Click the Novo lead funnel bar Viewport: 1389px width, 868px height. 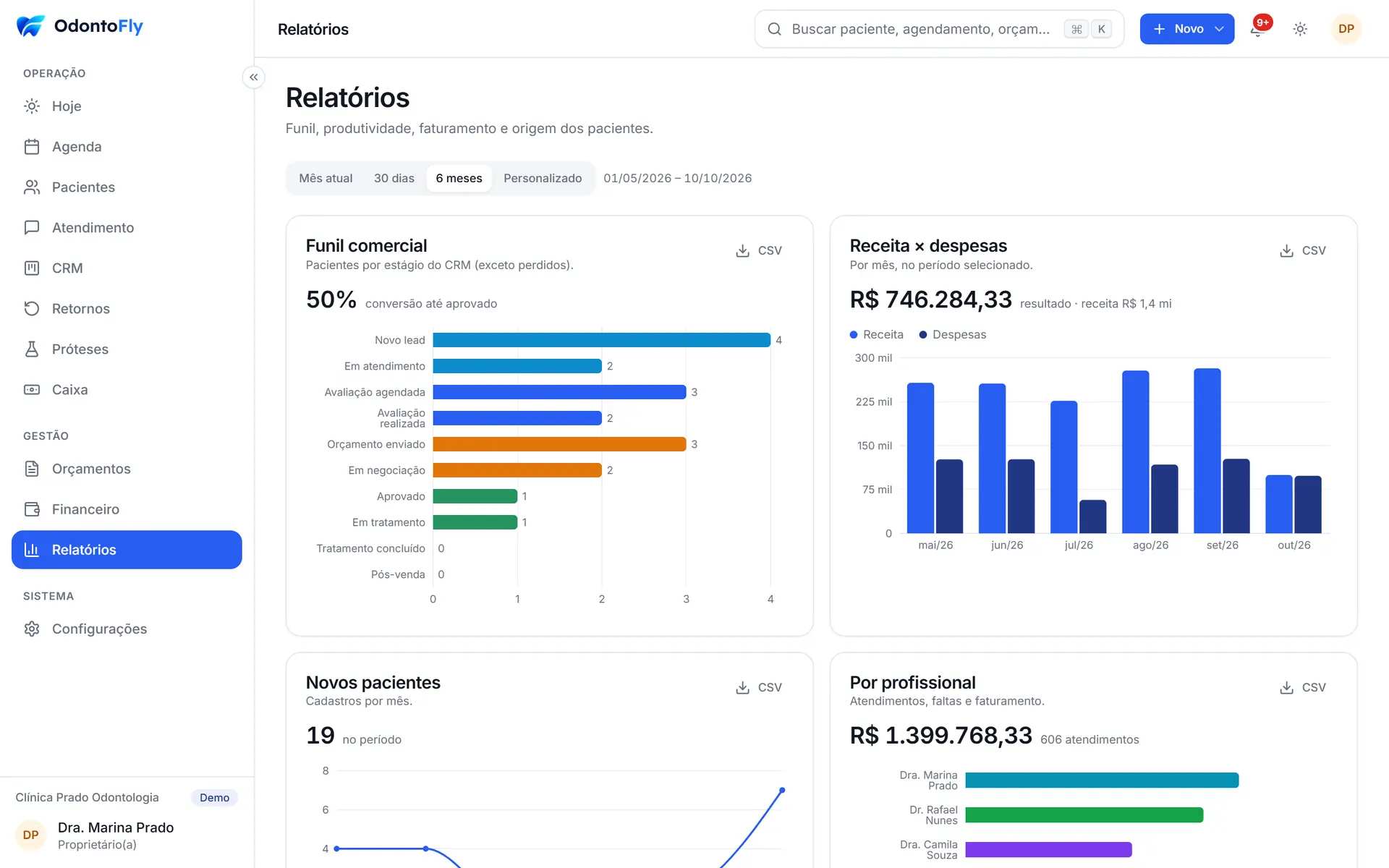pos(602,340)
